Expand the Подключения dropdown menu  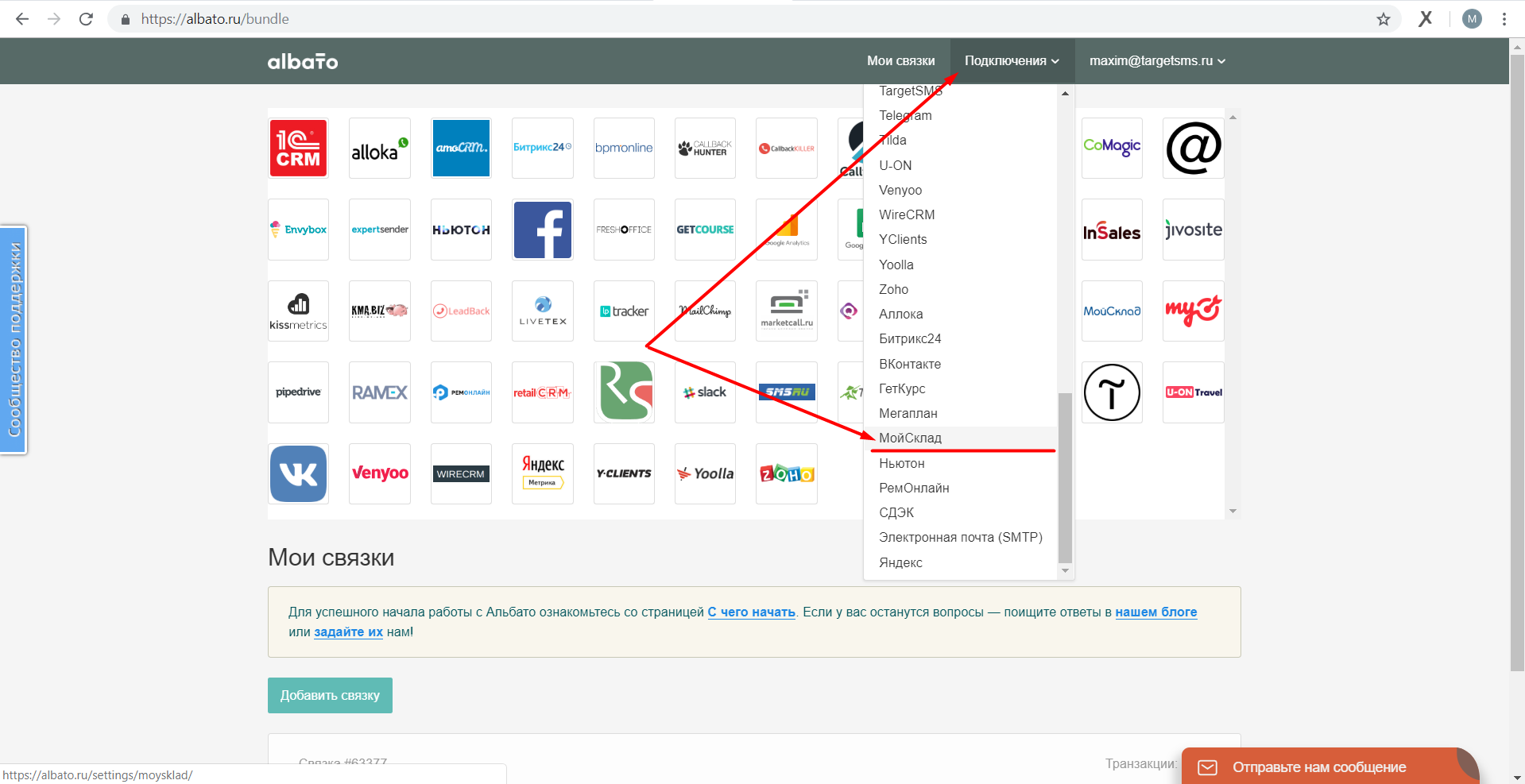click(1012, 61)
